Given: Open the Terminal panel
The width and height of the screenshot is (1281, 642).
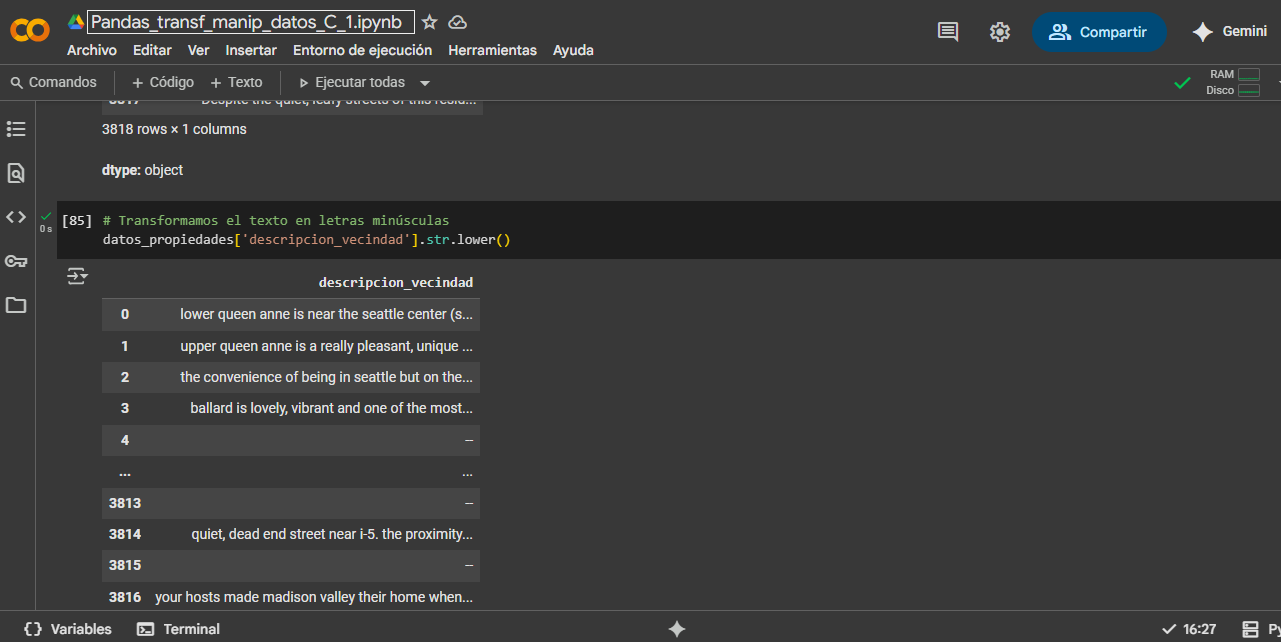Looking at the screenshot, I should coord(179,629).
